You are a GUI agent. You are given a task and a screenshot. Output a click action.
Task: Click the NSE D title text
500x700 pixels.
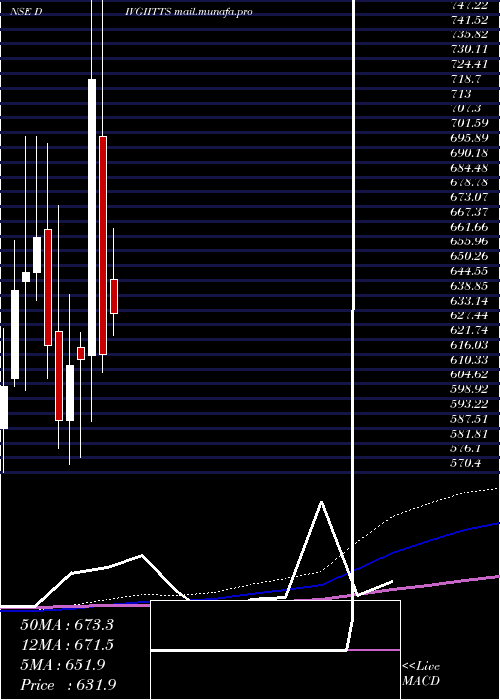pos(26,12)
